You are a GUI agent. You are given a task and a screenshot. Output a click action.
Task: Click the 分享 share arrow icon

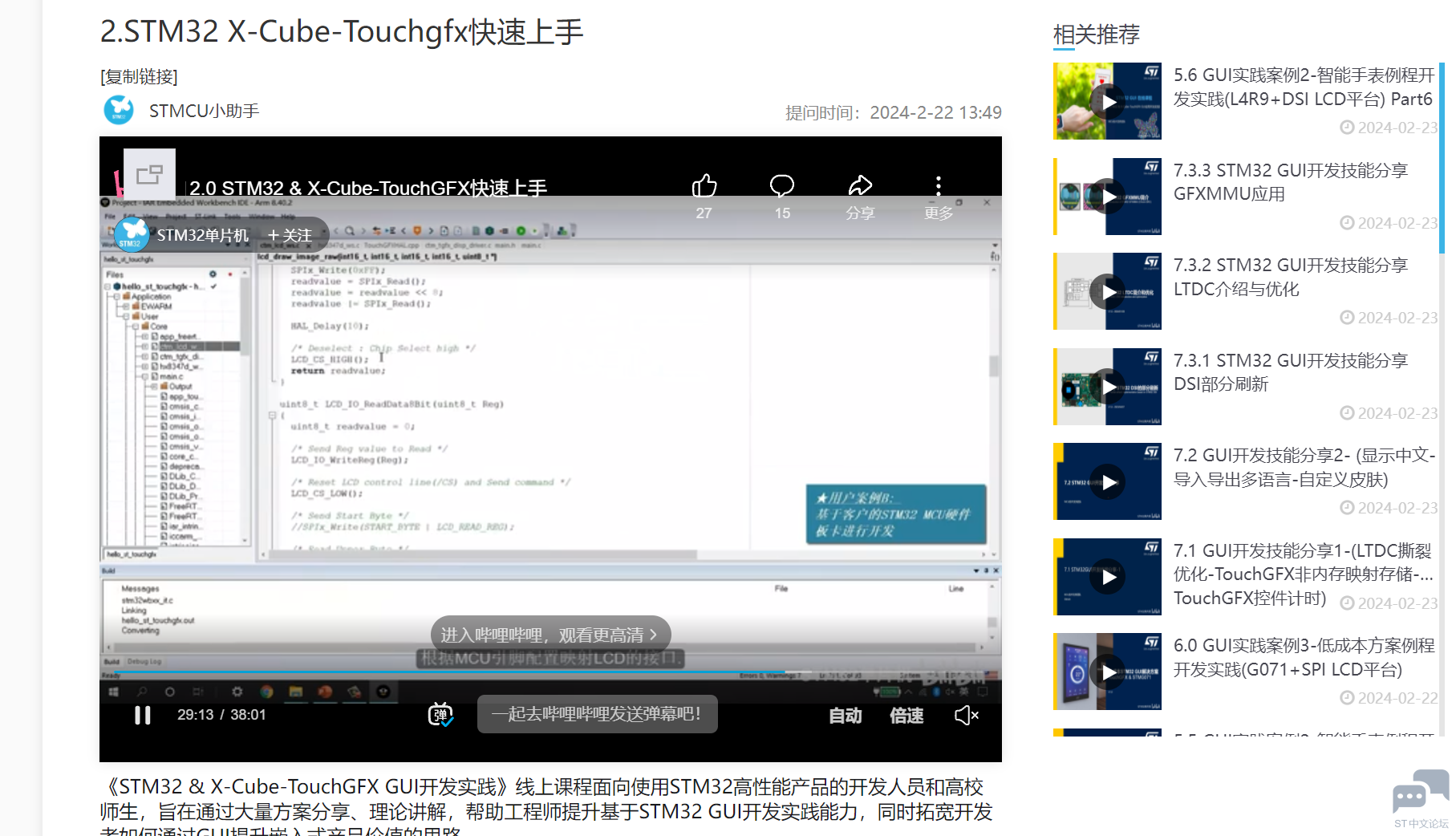(860, 186)
